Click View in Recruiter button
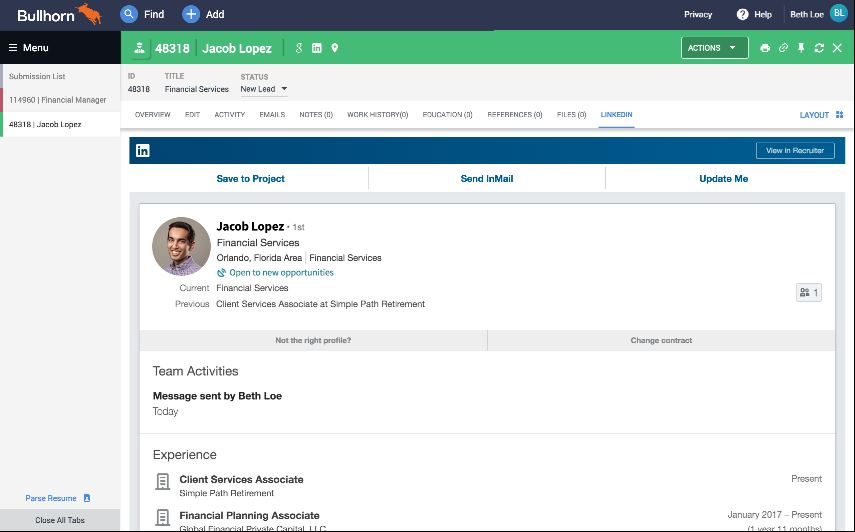 pyautogui.click(x=795, y=150)
